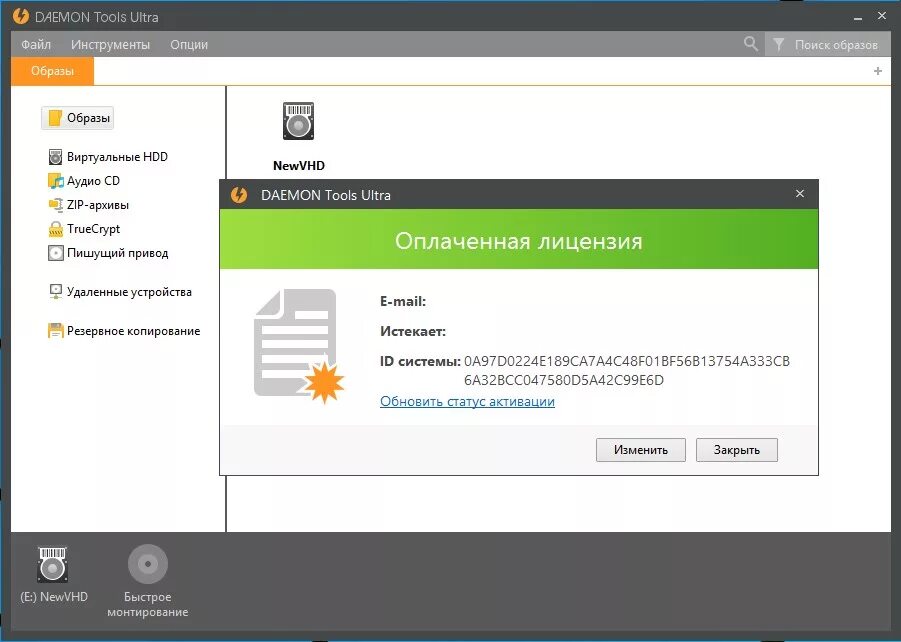Screen dimensions: 901x642
Task: Click the DAEMON Tools logo in main title bar
Action: [x=21, y=16]
